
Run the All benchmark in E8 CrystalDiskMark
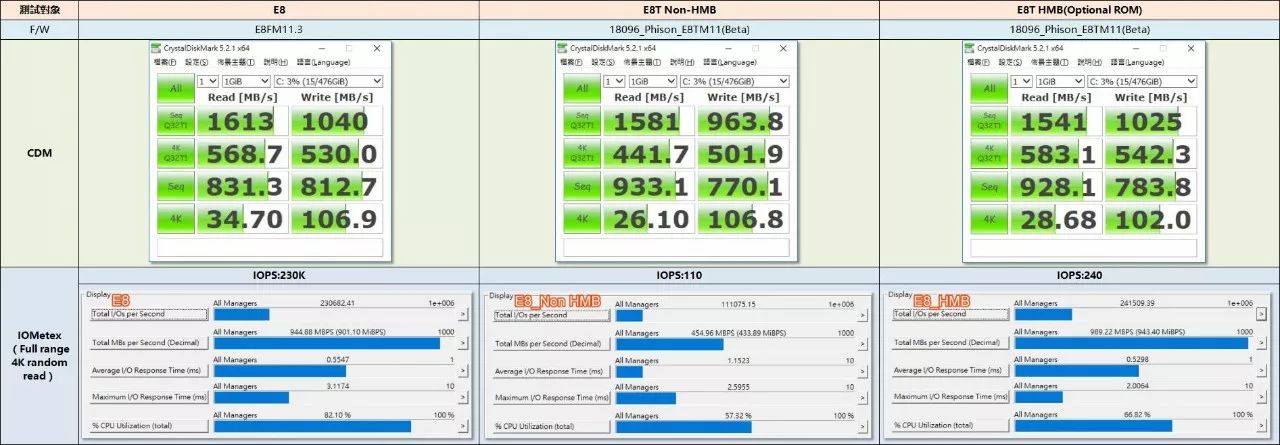click(x=174, y=88)
